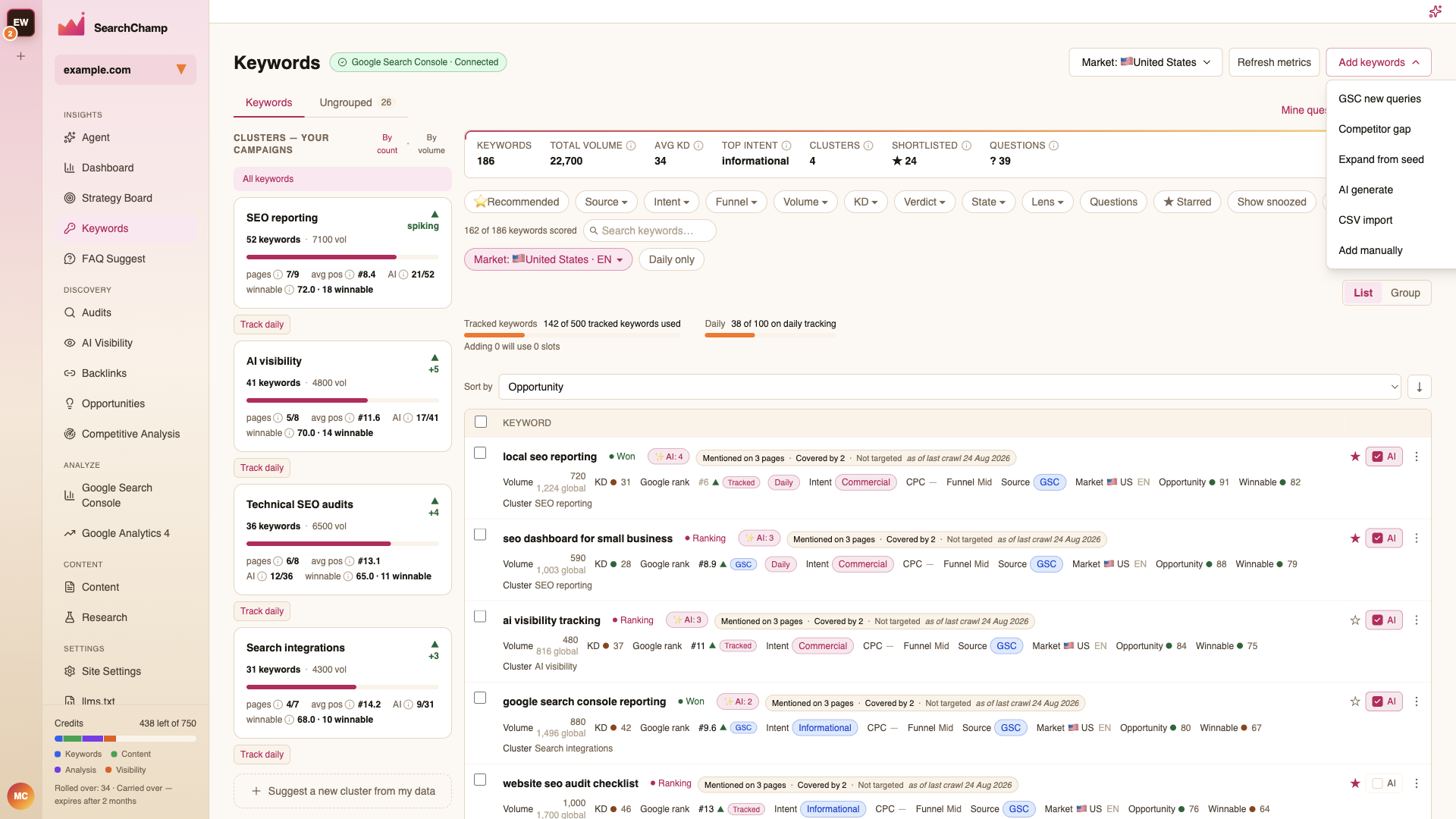The image size is (1456, 819).
Task: Click the sparkle assistant icon in top-right corner
Action: point(1435,11)
